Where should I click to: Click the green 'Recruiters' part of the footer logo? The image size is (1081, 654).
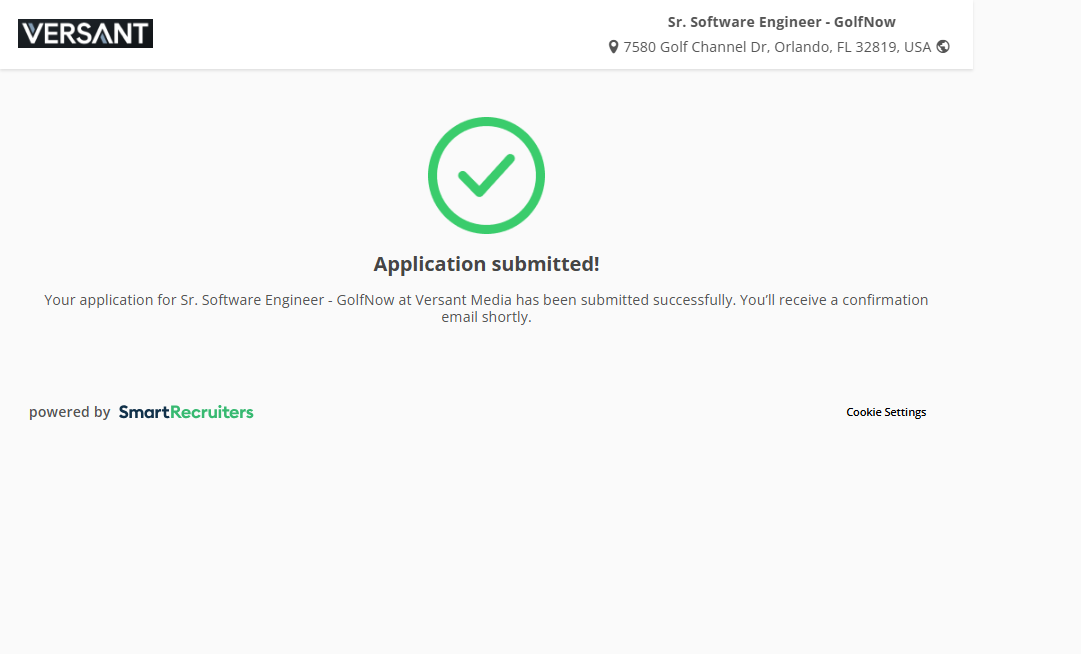[211, 412]
